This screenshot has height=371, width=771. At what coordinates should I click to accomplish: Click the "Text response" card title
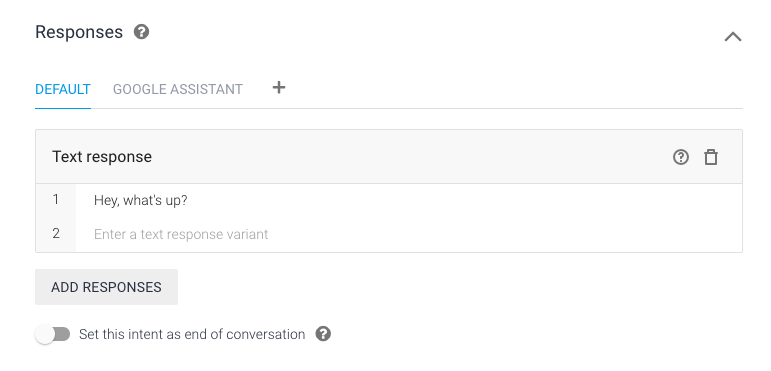click(102, 157)
